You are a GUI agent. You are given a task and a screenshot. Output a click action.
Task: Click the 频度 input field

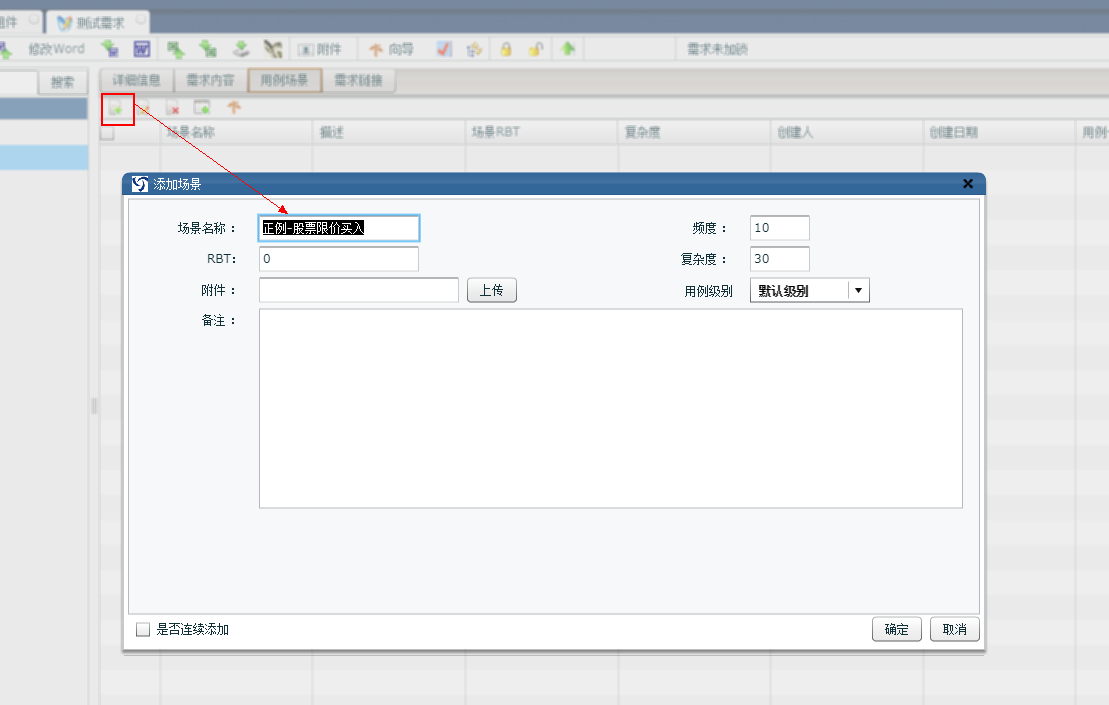click(x=779, y=228)
